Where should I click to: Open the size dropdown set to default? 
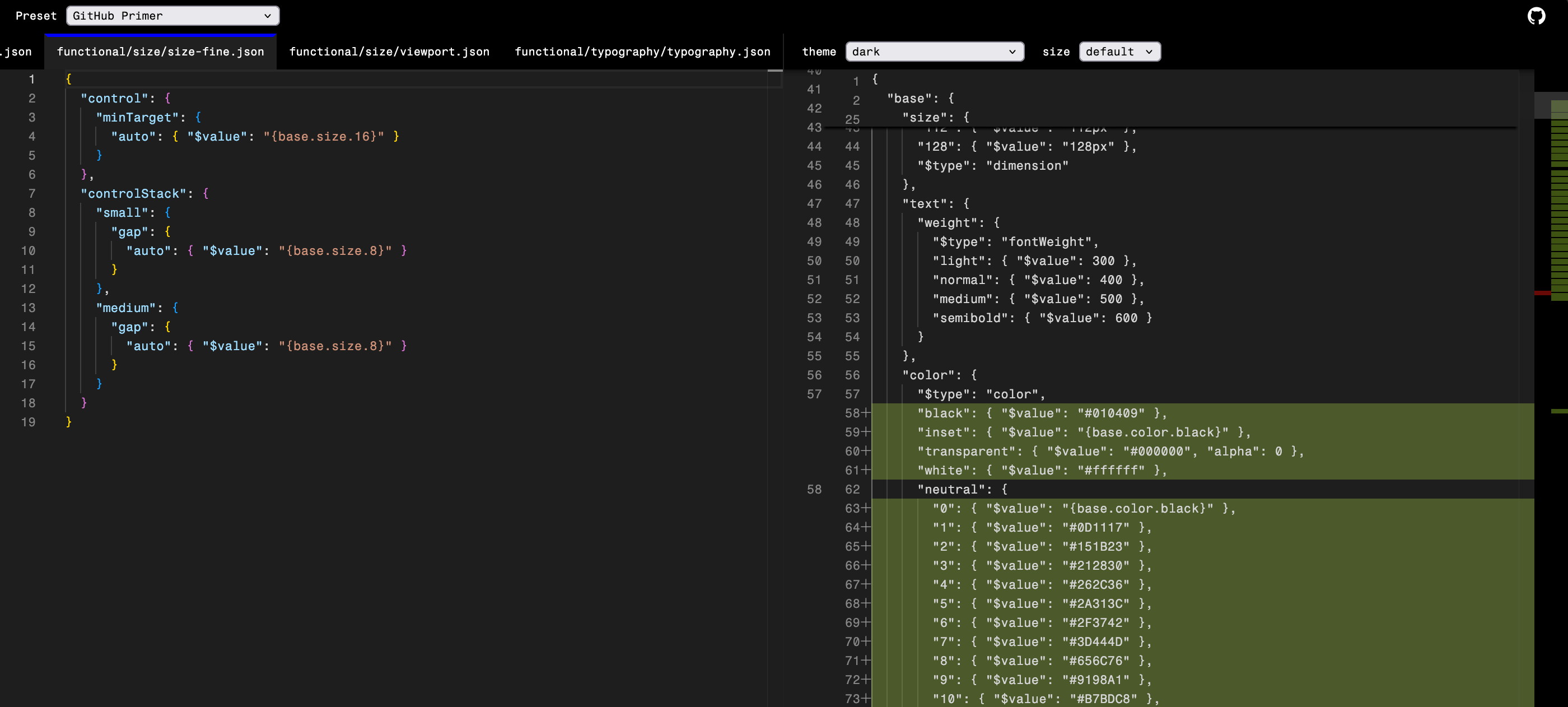coord(1119,52)
